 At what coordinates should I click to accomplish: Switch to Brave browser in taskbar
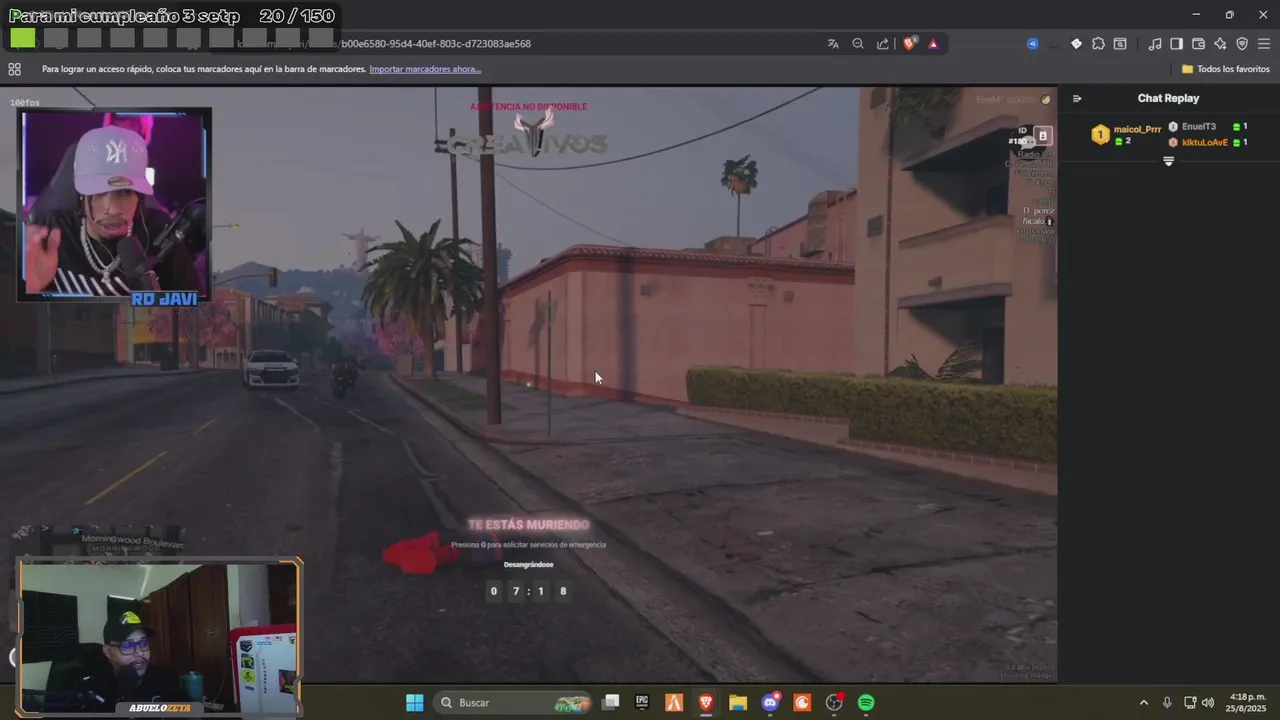point(706,703)
